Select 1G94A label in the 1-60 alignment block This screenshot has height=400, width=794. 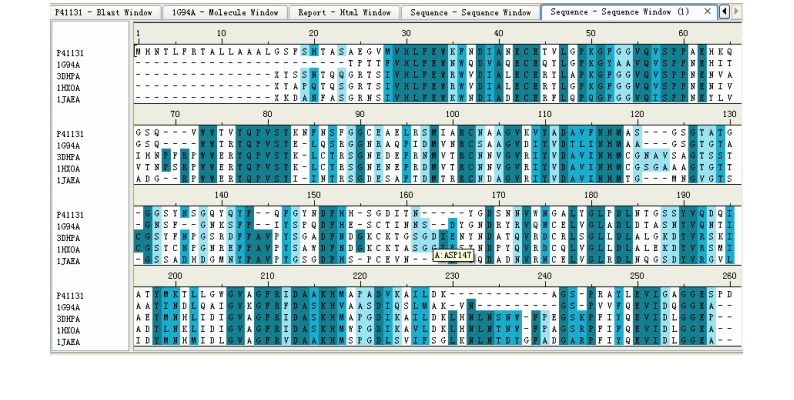[68, 65]
